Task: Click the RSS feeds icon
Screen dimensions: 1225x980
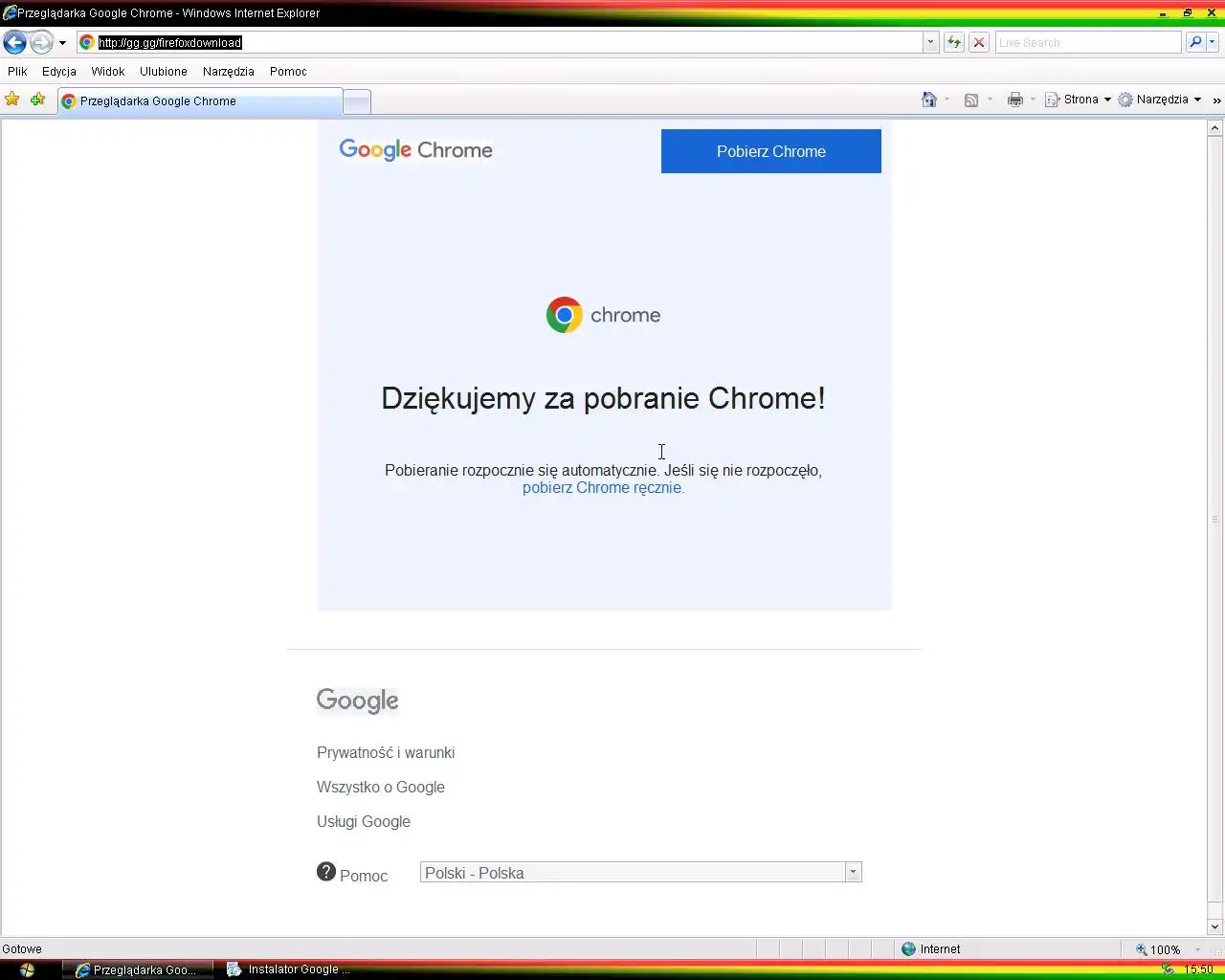Action: [971, 100]
